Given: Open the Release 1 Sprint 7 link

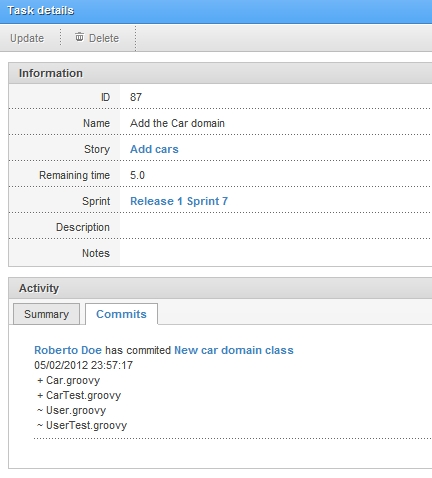Looking at the screenshot, I should tap(179, 201).
